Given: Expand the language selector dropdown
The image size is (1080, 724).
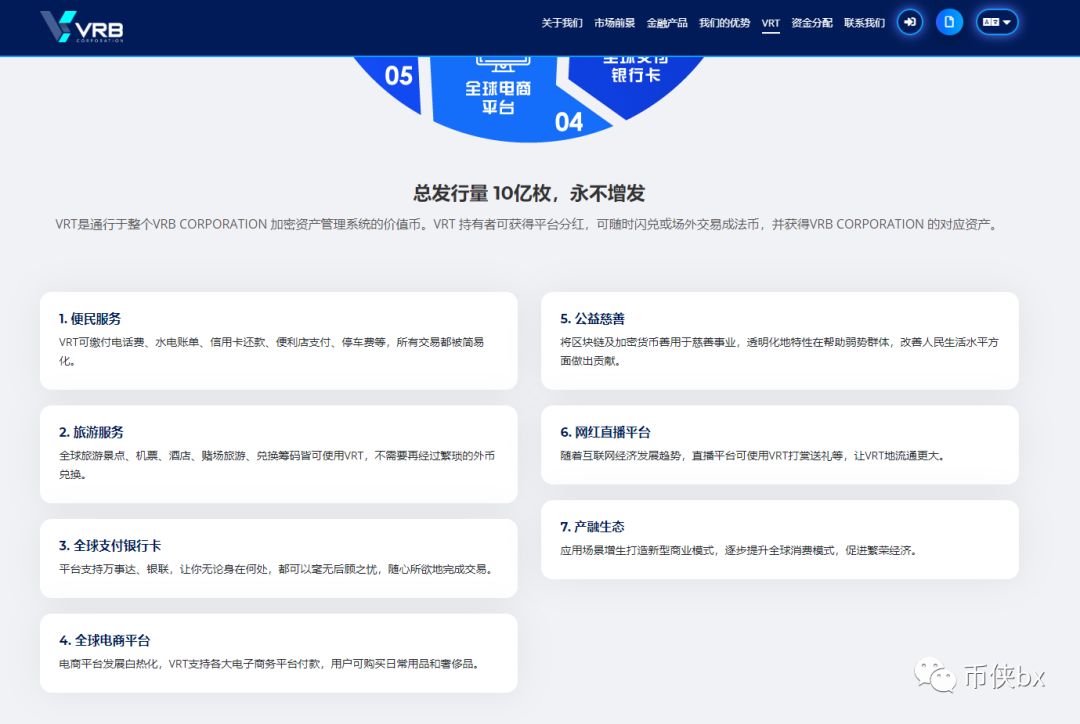Looking at the screenshot, I should [x=997, y=22].
